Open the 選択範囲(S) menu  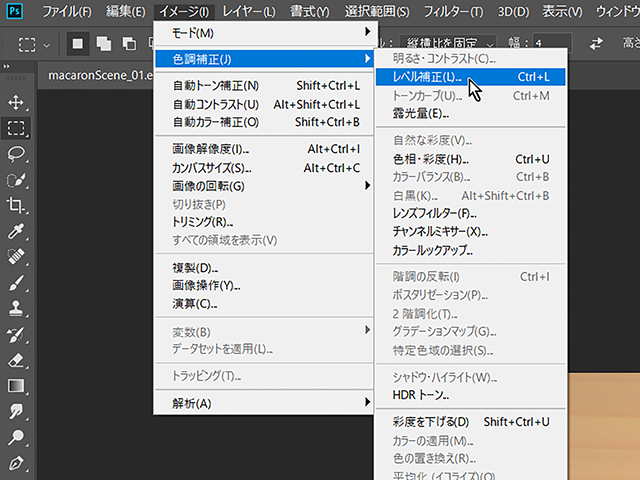[377, 11]
